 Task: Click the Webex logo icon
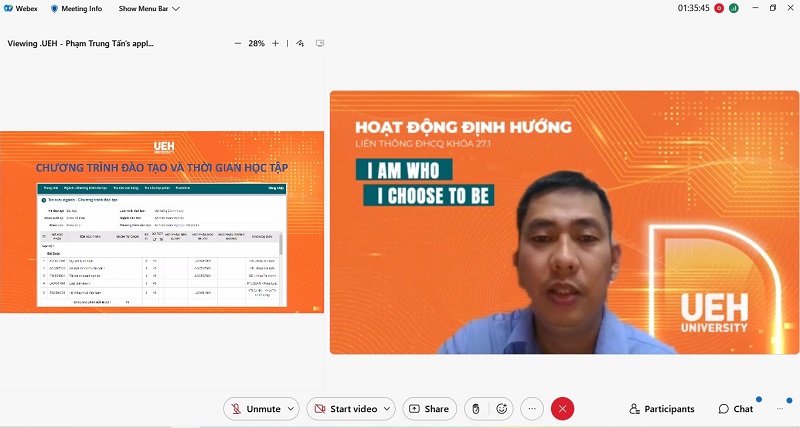pyautogui.click(x=8, y=8)
